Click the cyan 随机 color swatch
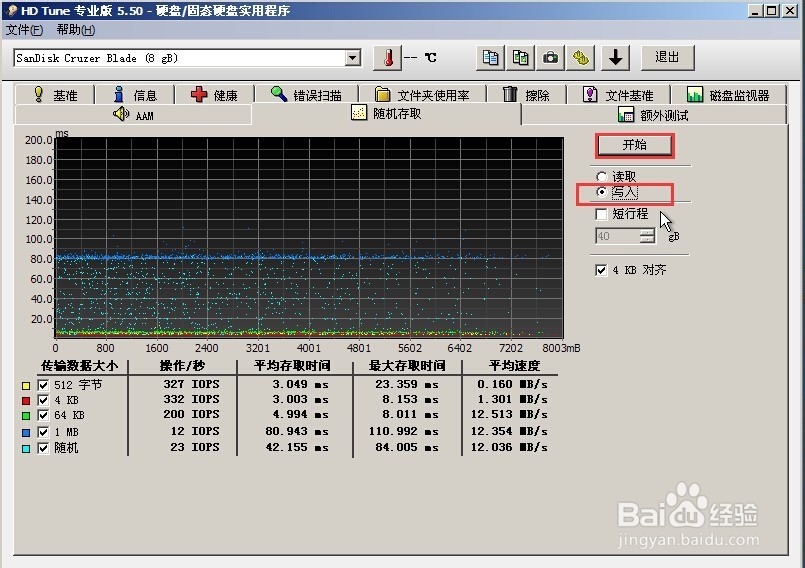The height and width of the screenshot is (568, 805). click(x=26, y=449)
